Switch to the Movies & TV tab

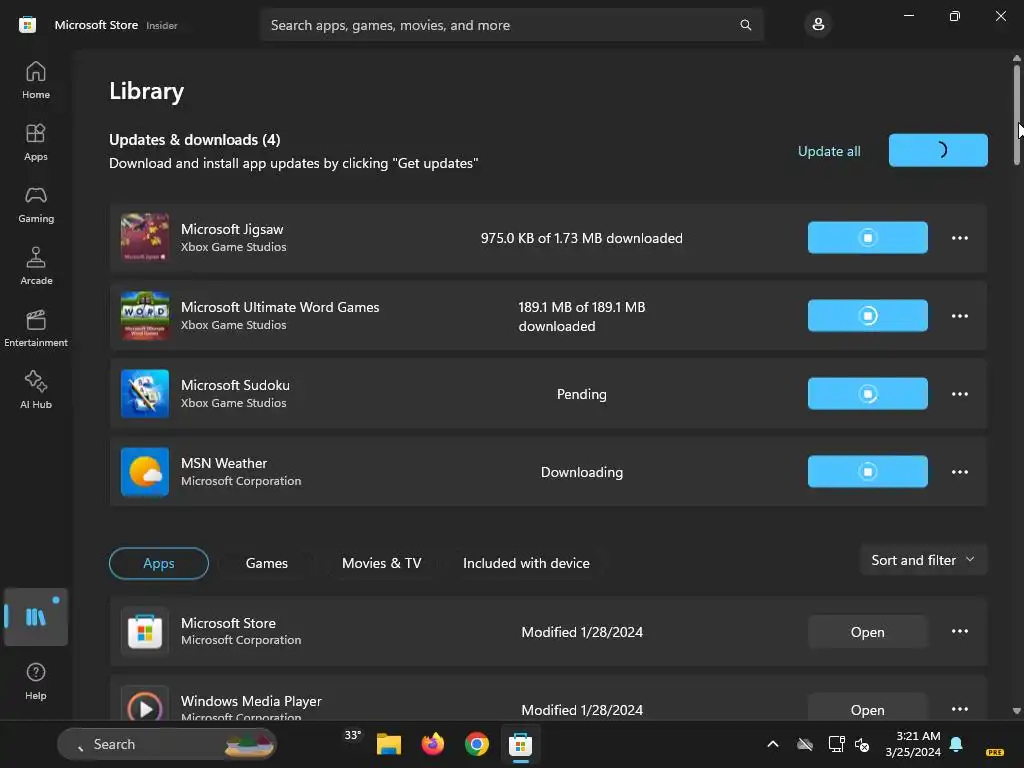381,563
